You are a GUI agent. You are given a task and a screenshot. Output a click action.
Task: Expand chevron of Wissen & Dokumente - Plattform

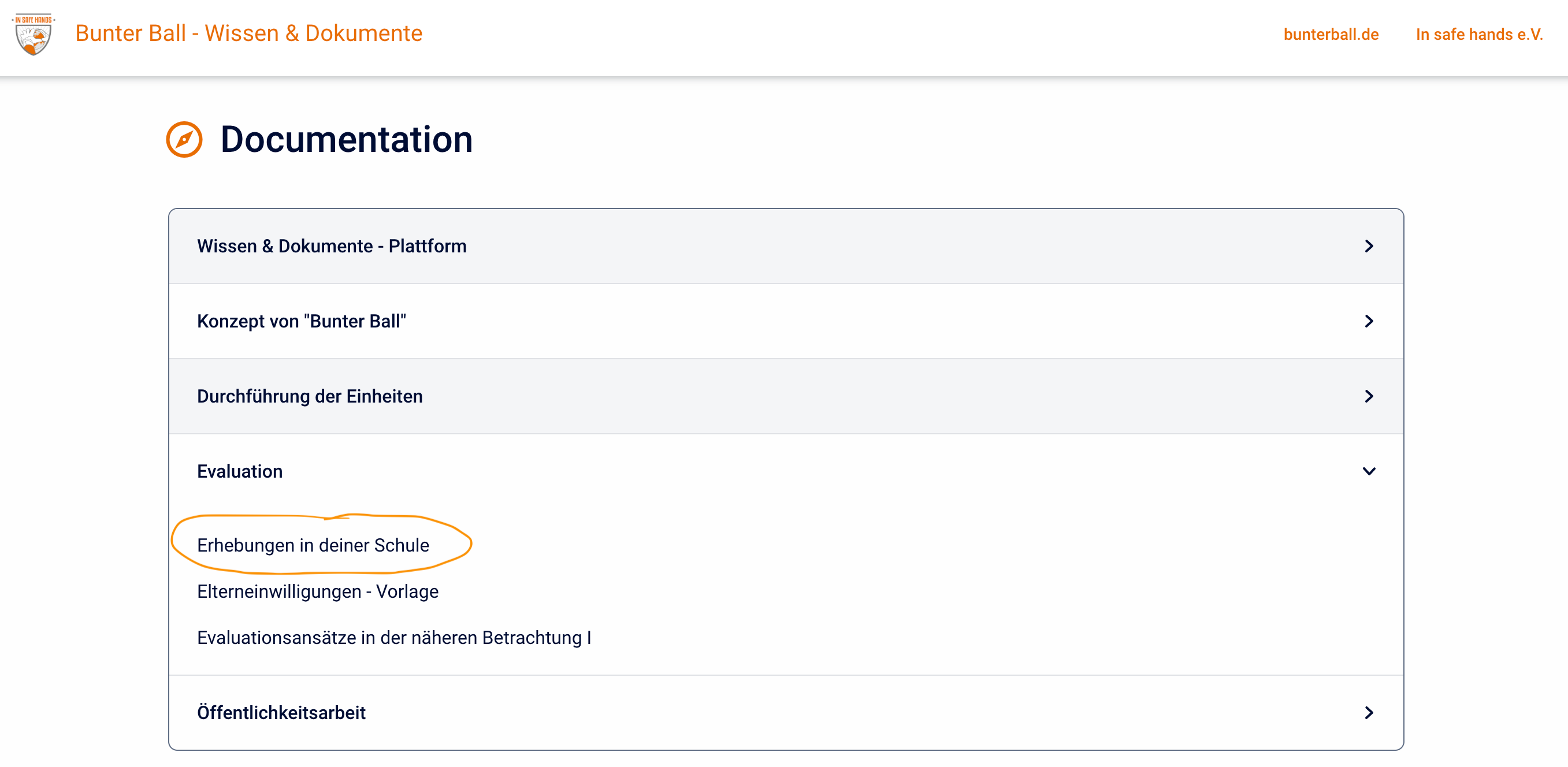(x=1368, y=246)
